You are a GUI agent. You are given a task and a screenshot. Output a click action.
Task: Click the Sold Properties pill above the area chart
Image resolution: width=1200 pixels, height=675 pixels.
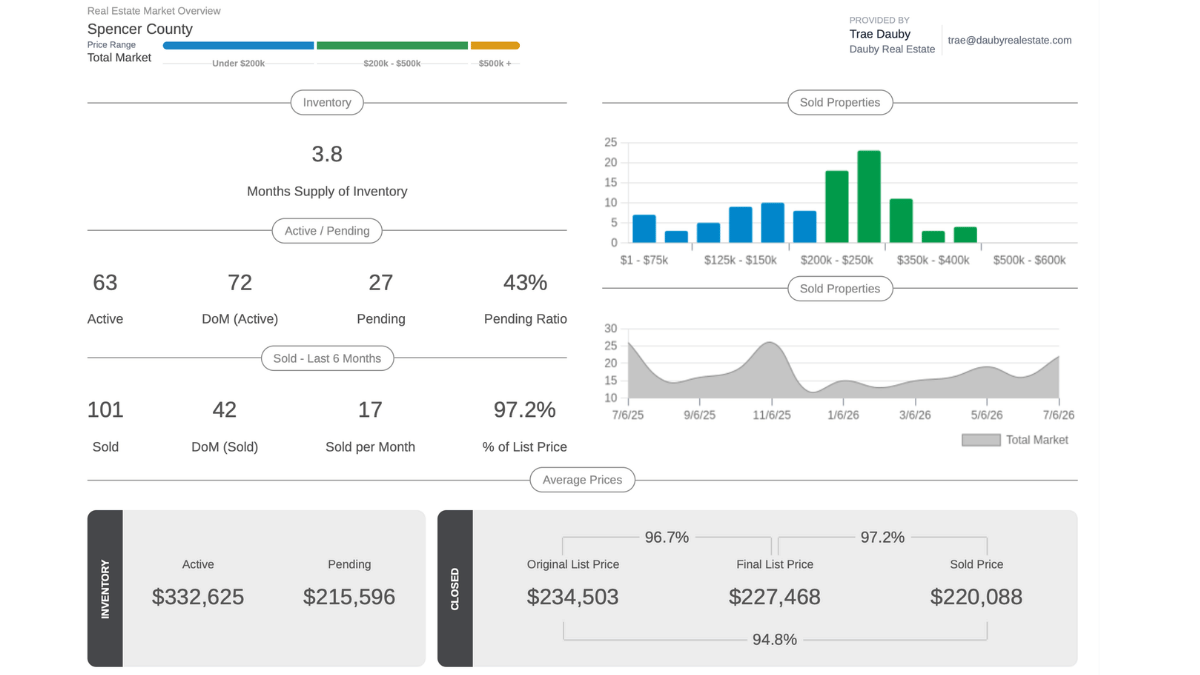(x=840, y=289)
